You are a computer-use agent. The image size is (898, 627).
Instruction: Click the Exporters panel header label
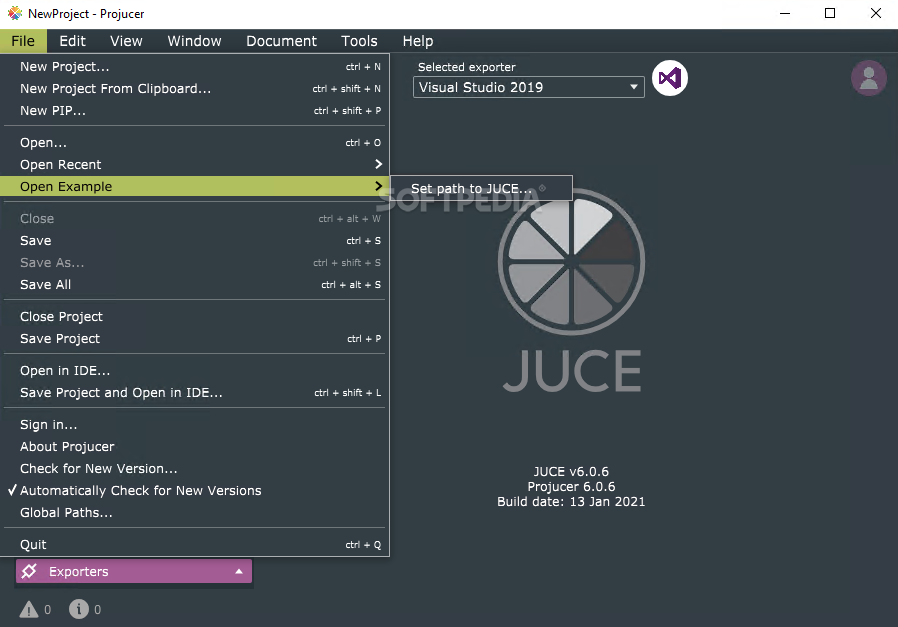coord(78,571)
